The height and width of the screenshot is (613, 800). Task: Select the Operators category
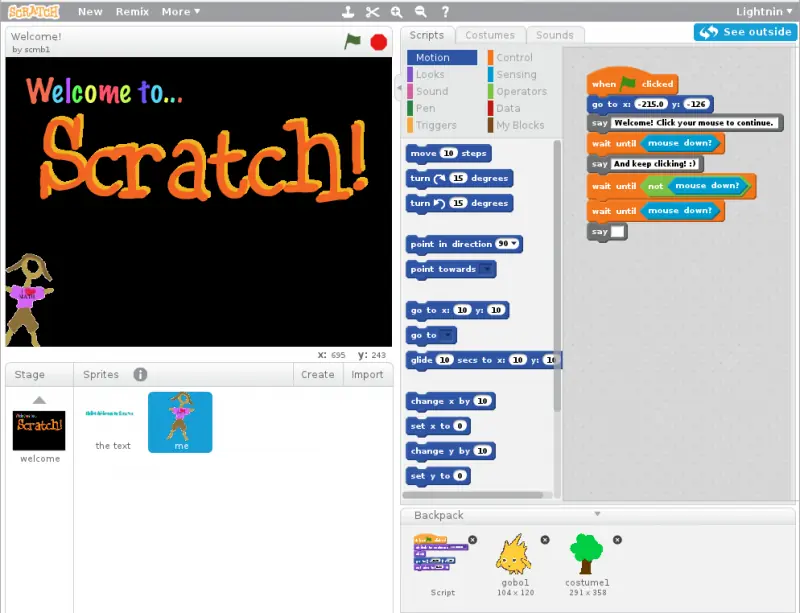519,91
